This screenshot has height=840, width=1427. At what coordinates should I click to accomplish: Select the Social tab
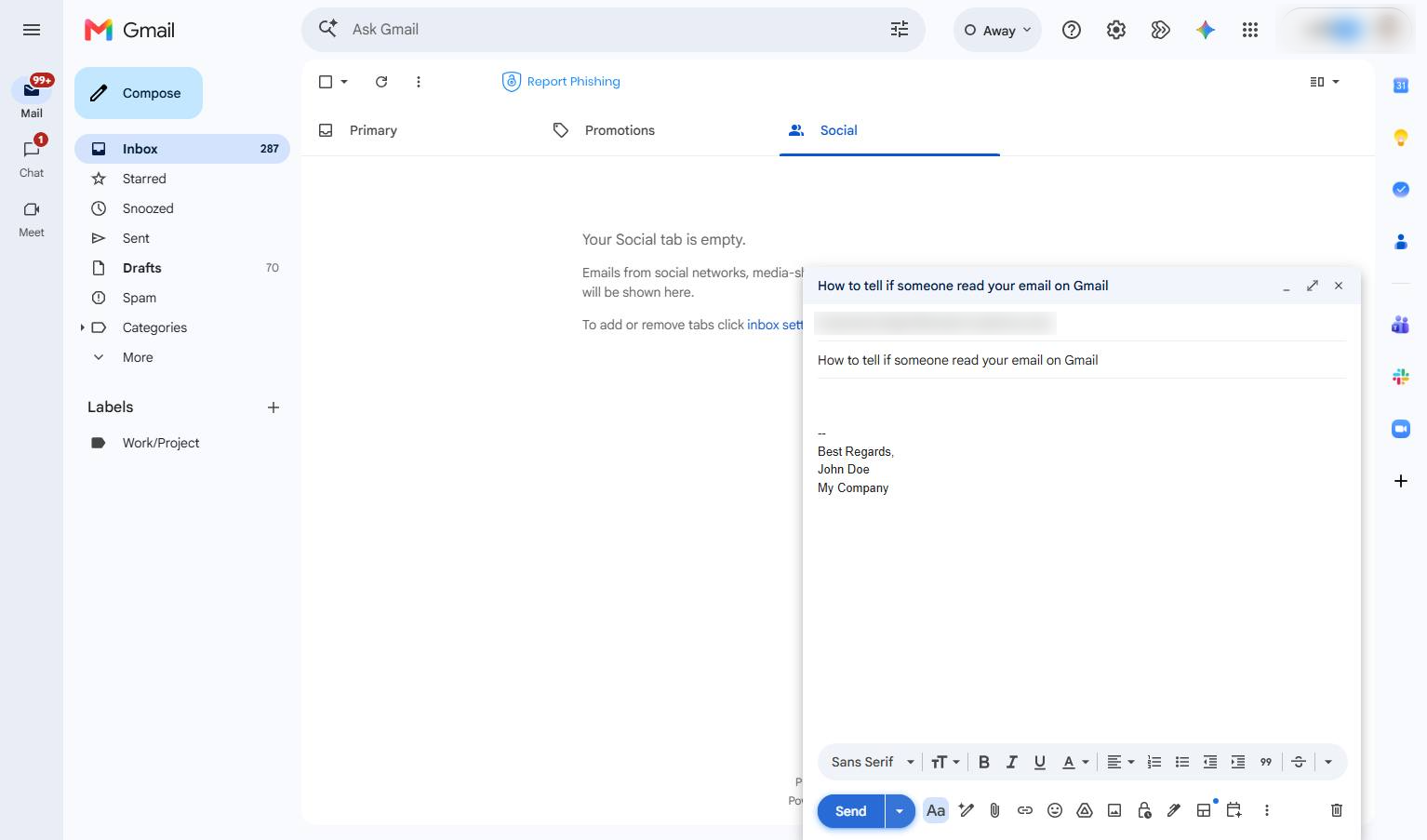point(889,130)
